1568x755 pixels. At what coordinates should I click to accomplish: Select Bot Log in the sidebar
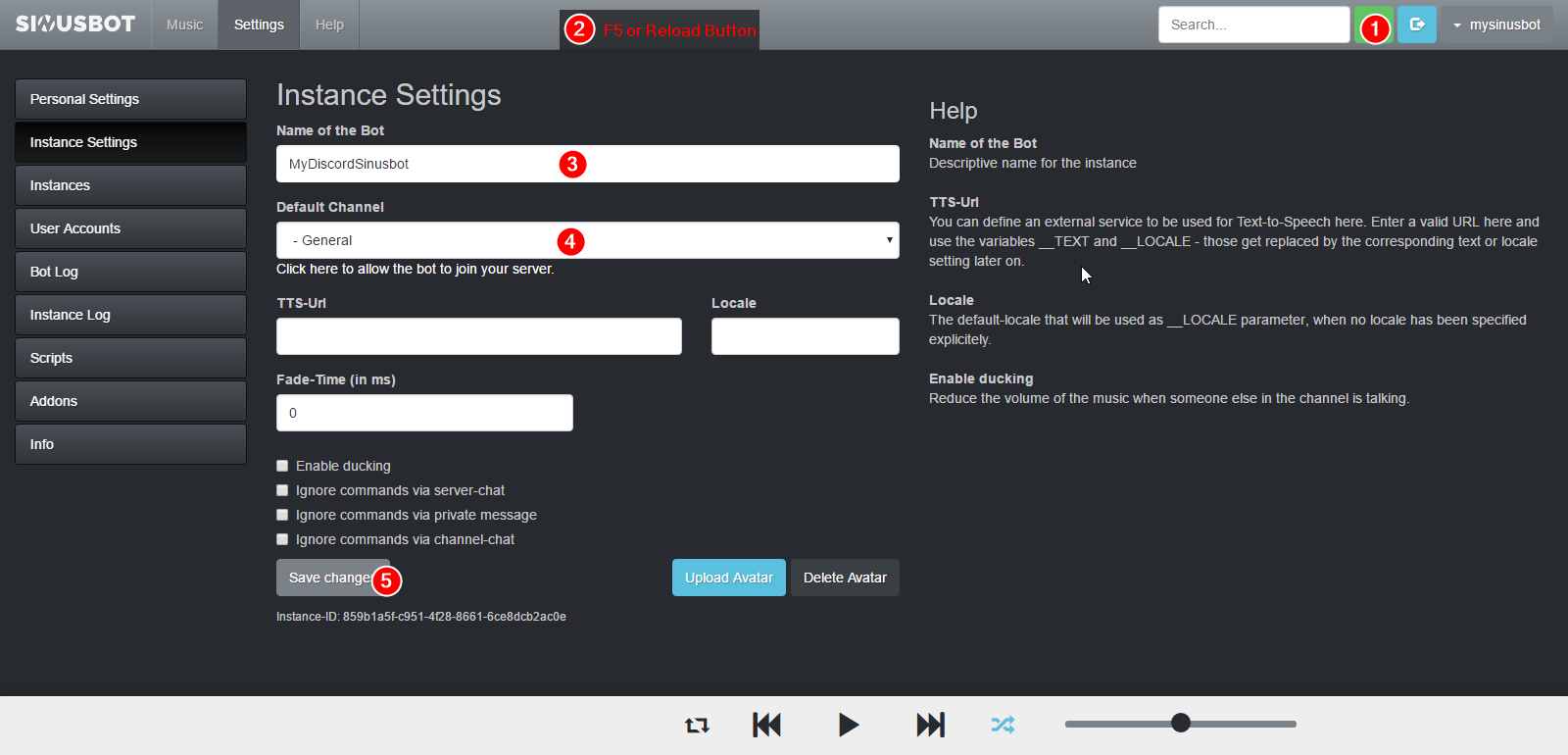(x=130, y=272)
